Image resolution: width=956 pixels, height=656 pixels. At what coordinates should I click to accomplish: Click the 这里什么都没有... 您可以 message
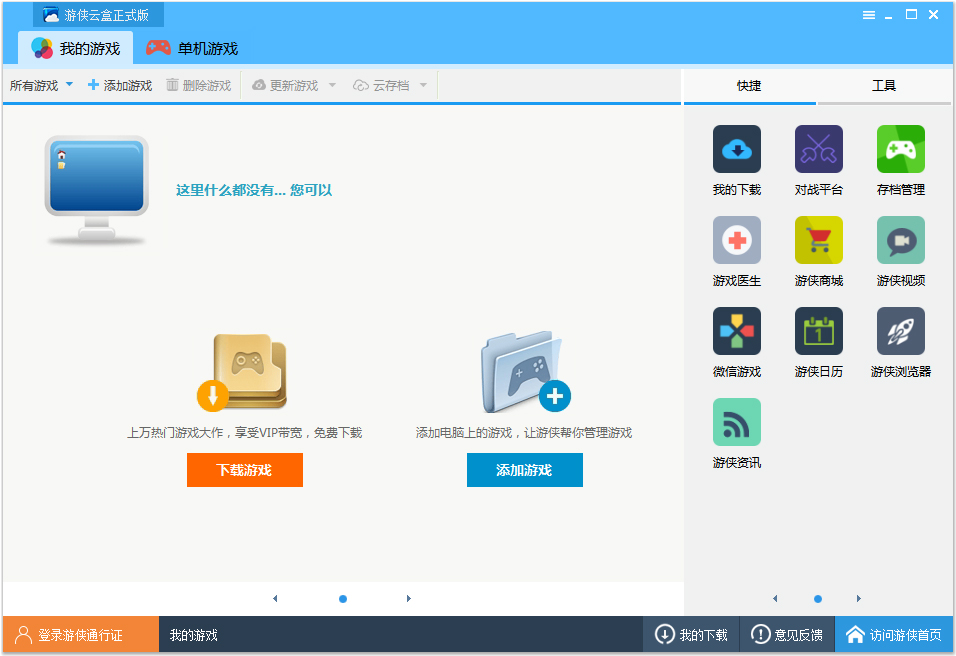click(254, 190)
